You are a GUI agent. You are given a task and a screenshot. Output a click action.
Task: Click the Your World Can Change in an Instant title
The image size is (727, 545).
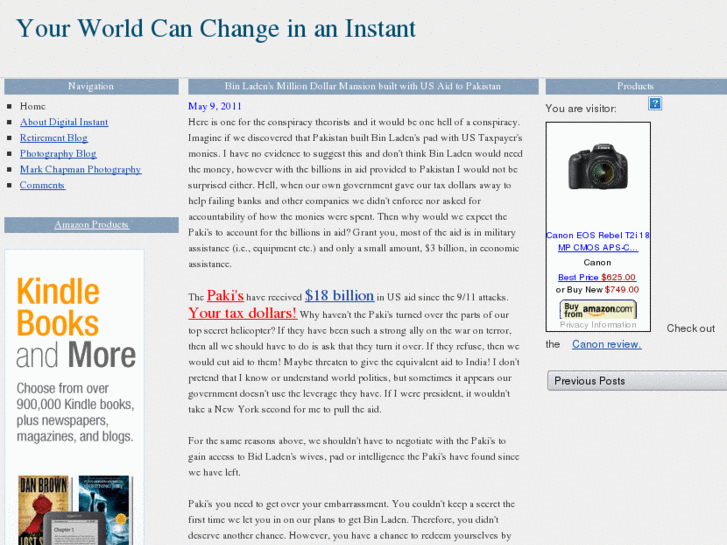click(x=216, y=29)
